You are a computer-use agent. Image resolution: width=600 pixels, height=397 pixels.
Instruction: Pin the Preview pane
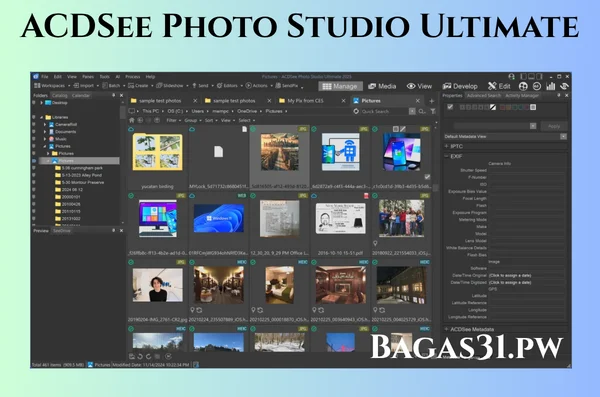pyautogui.click(x=113, y=230)
